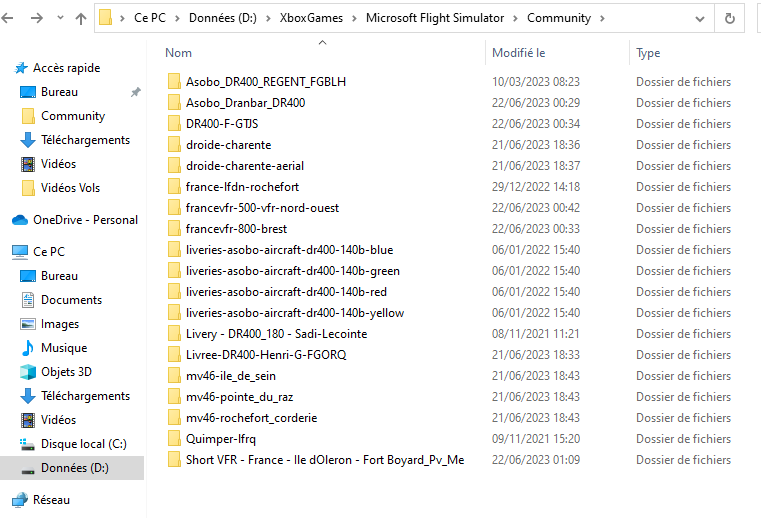Sort by Type column header
Image resolution: width=761 pixels, height=518 pixels.
(648, 52)
